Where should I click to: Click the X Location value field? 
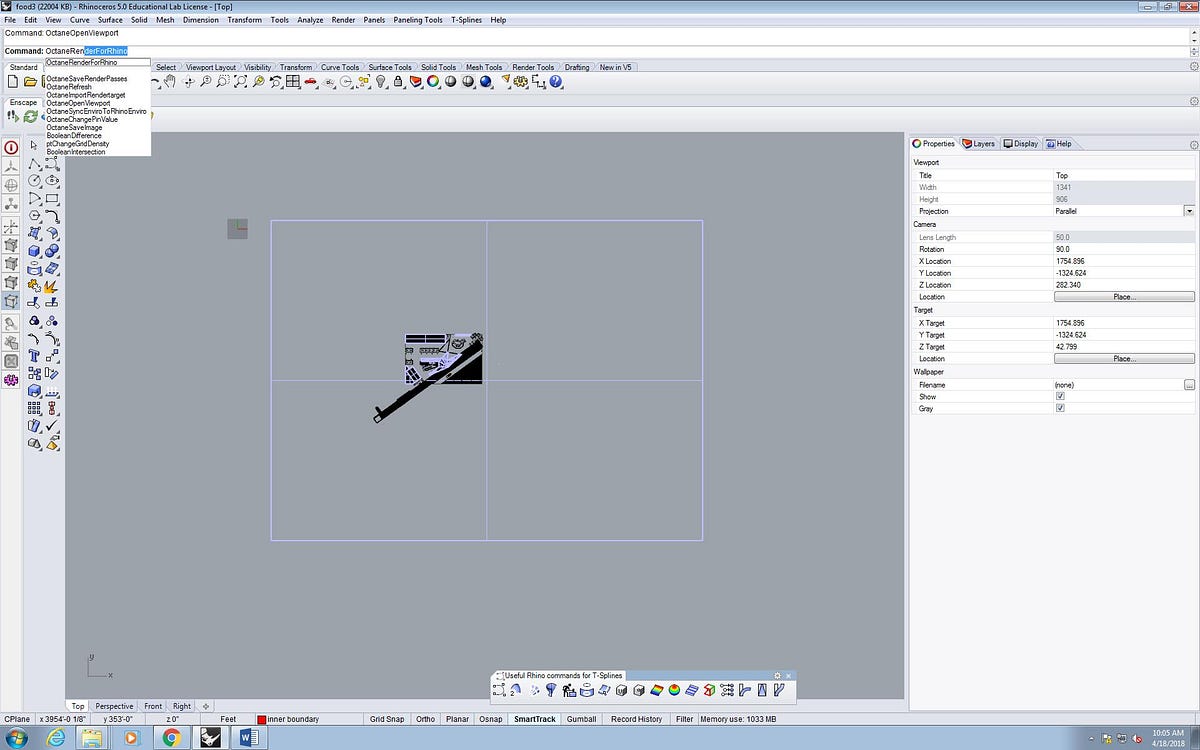(x=1124, y=261)
